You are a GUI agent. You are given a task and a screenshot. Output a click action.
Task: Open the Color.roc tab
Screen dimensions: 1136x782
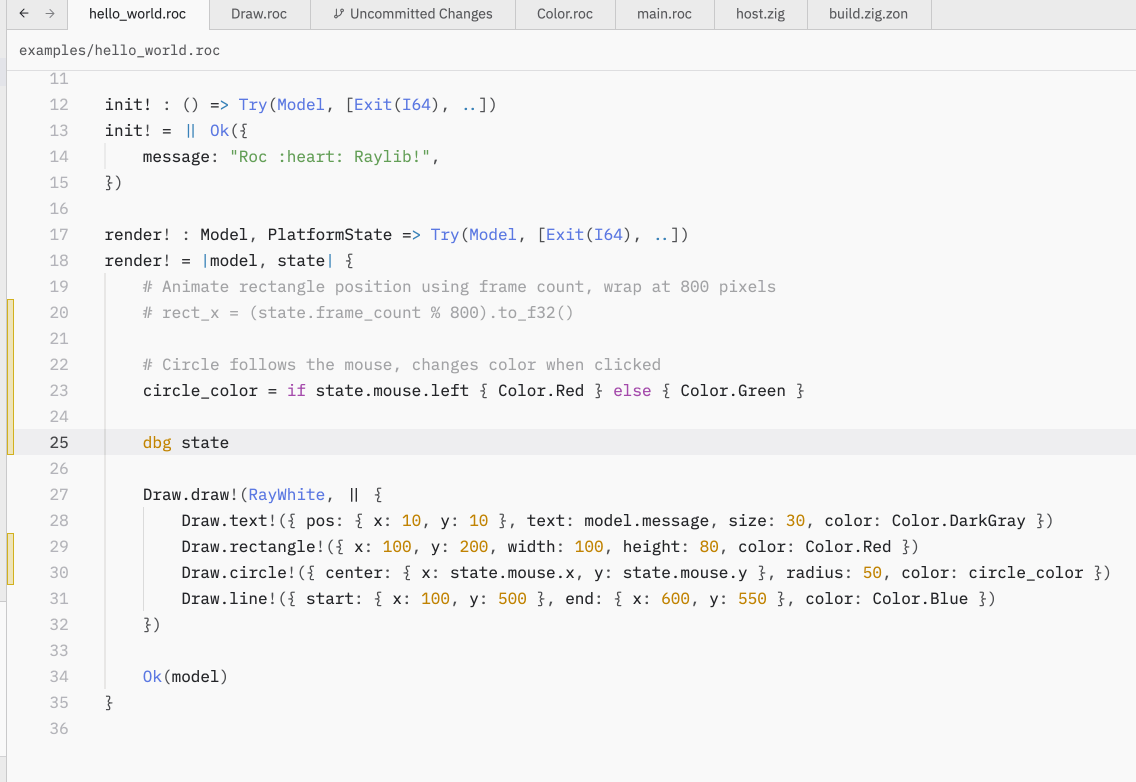tap(564, 14)
